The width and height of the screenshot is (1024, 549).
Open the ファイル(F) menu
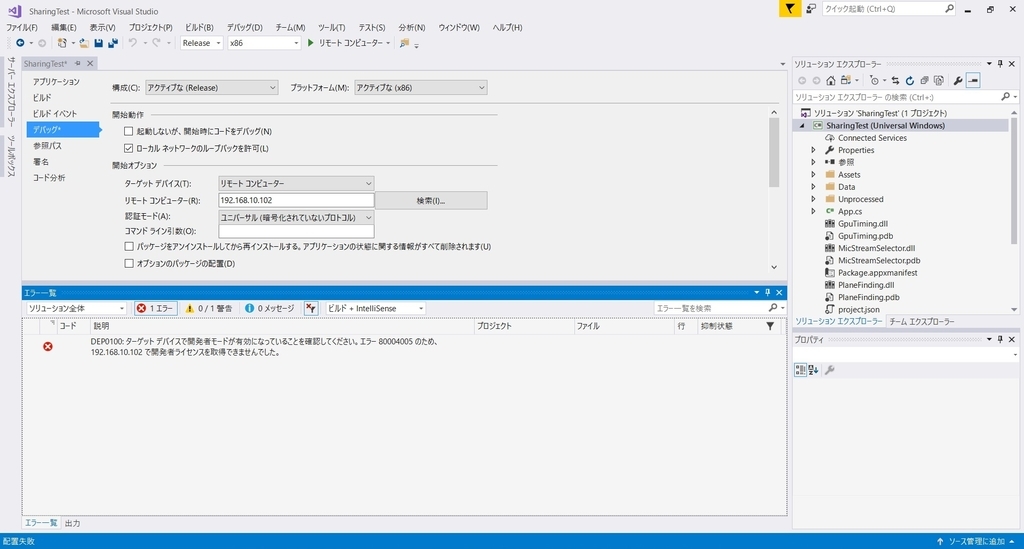22,27
